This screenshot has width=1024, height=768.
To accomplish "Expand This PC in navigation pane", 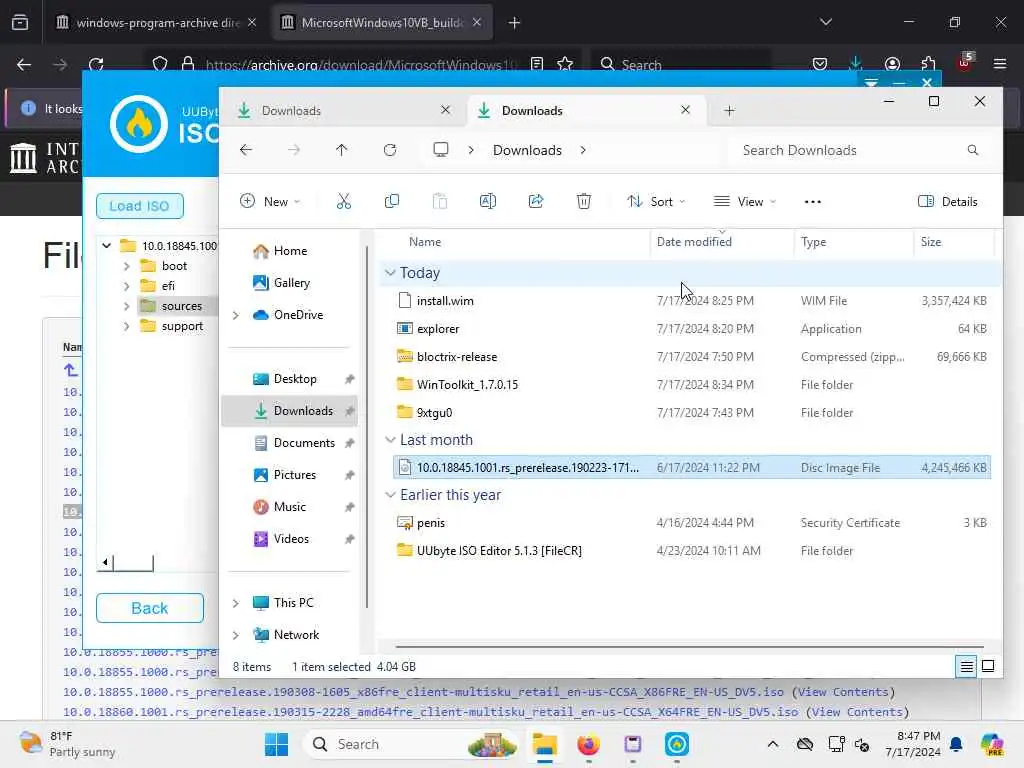I will pyautogui.click(x=236, y=603).
